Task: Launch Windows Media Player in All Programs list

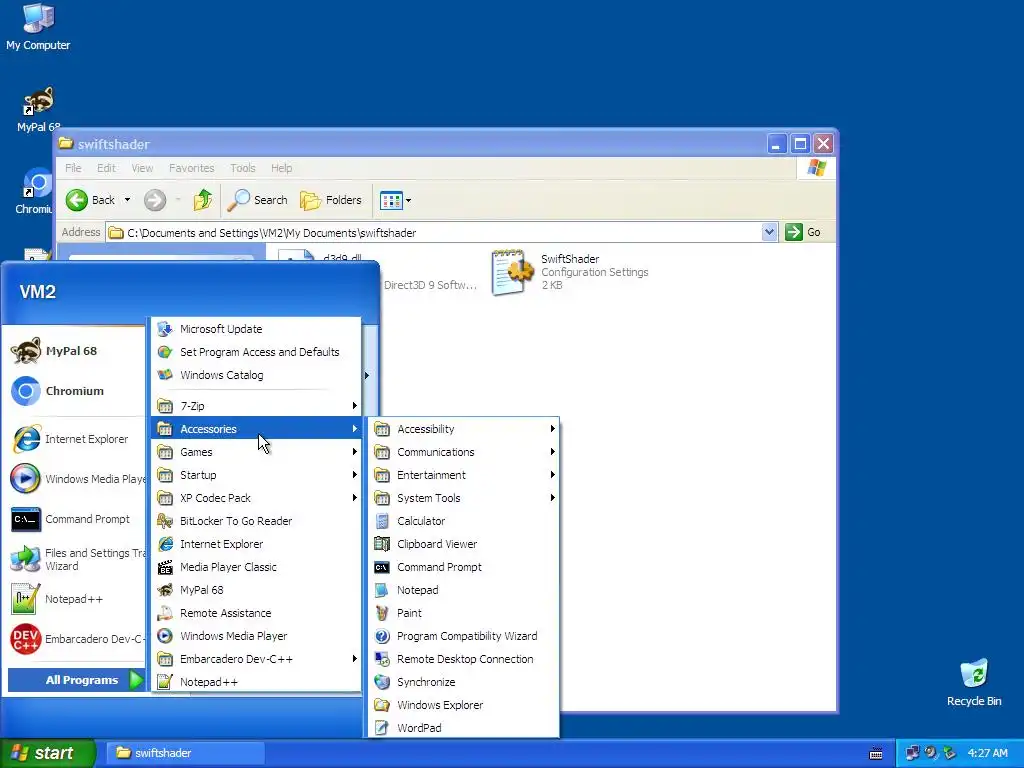Action: 256,636
